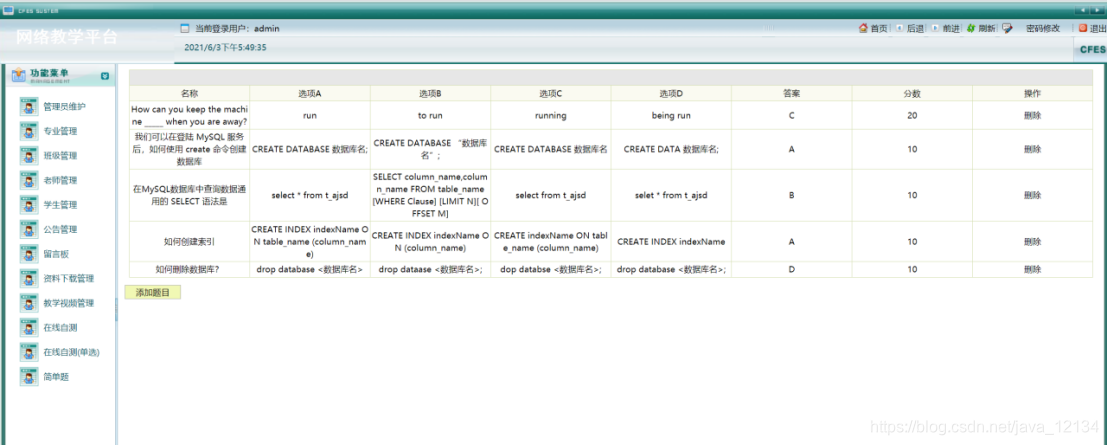Viewport: 1108px width, 445px height.
Task: Click the 'CREATE DATA 数据库名;' cell
Action: pos(671,149)
